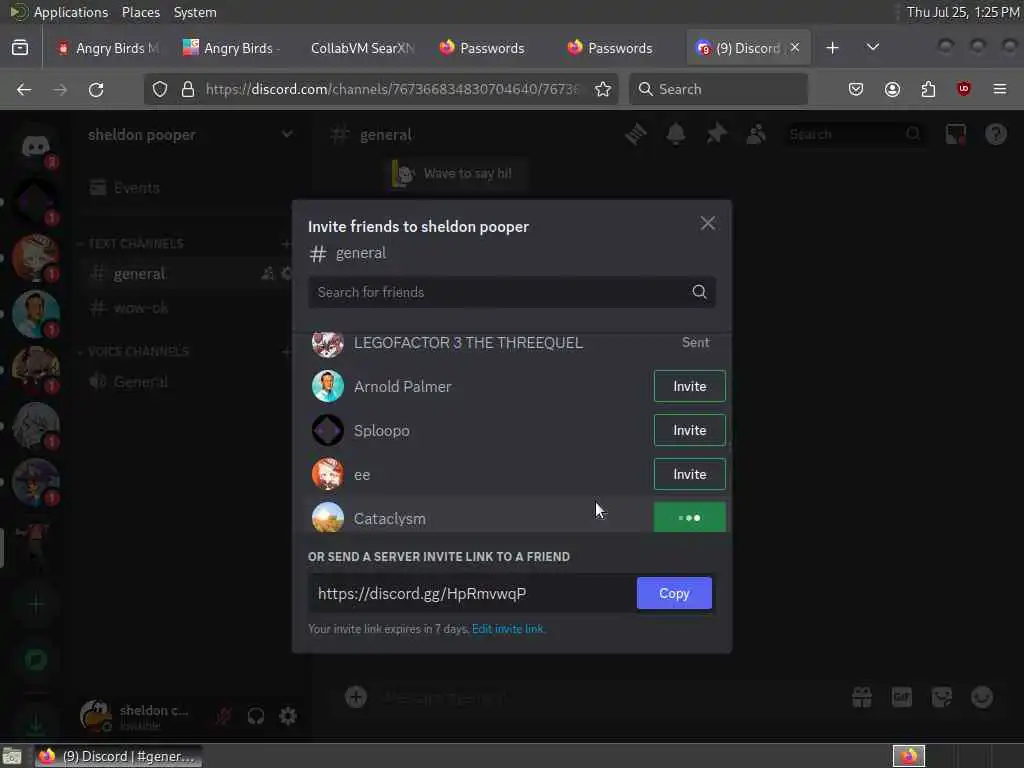Click Sploopo's avatar in the friend list
Image resolution: width=1024 pixels, height=768 pixels.
pyautogui.click(x=327, y=430)
